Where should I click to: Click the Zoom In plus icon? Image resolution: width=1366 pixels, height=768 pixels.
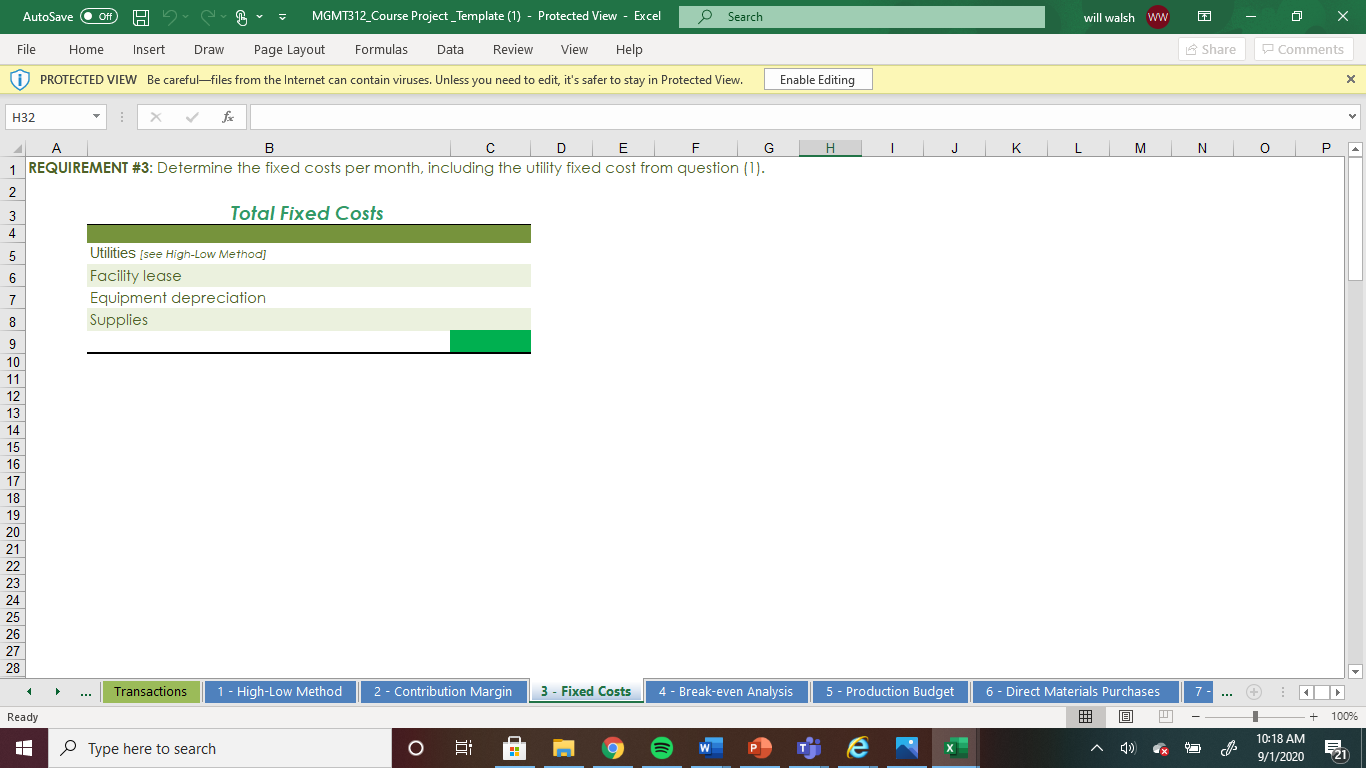click(x=1314, y=716)
